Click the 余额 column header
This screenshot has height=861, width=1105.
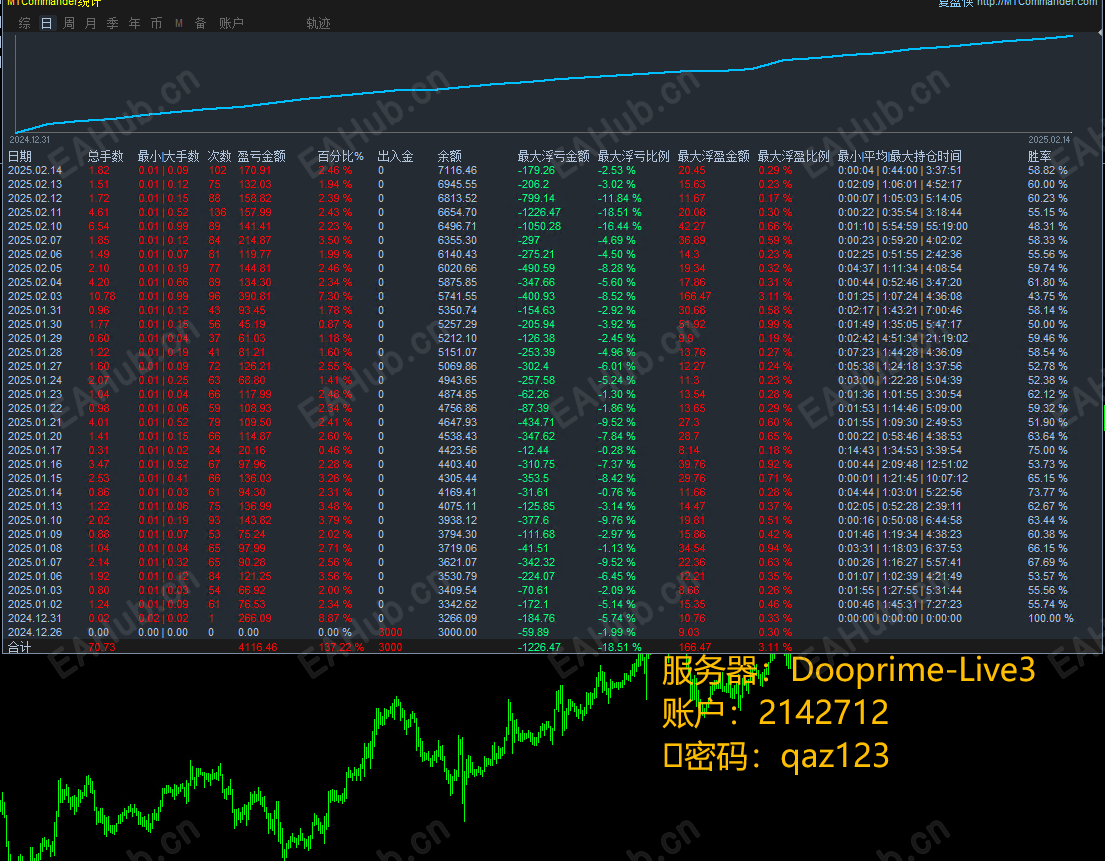pyautogui.click(x=450, y=156)
